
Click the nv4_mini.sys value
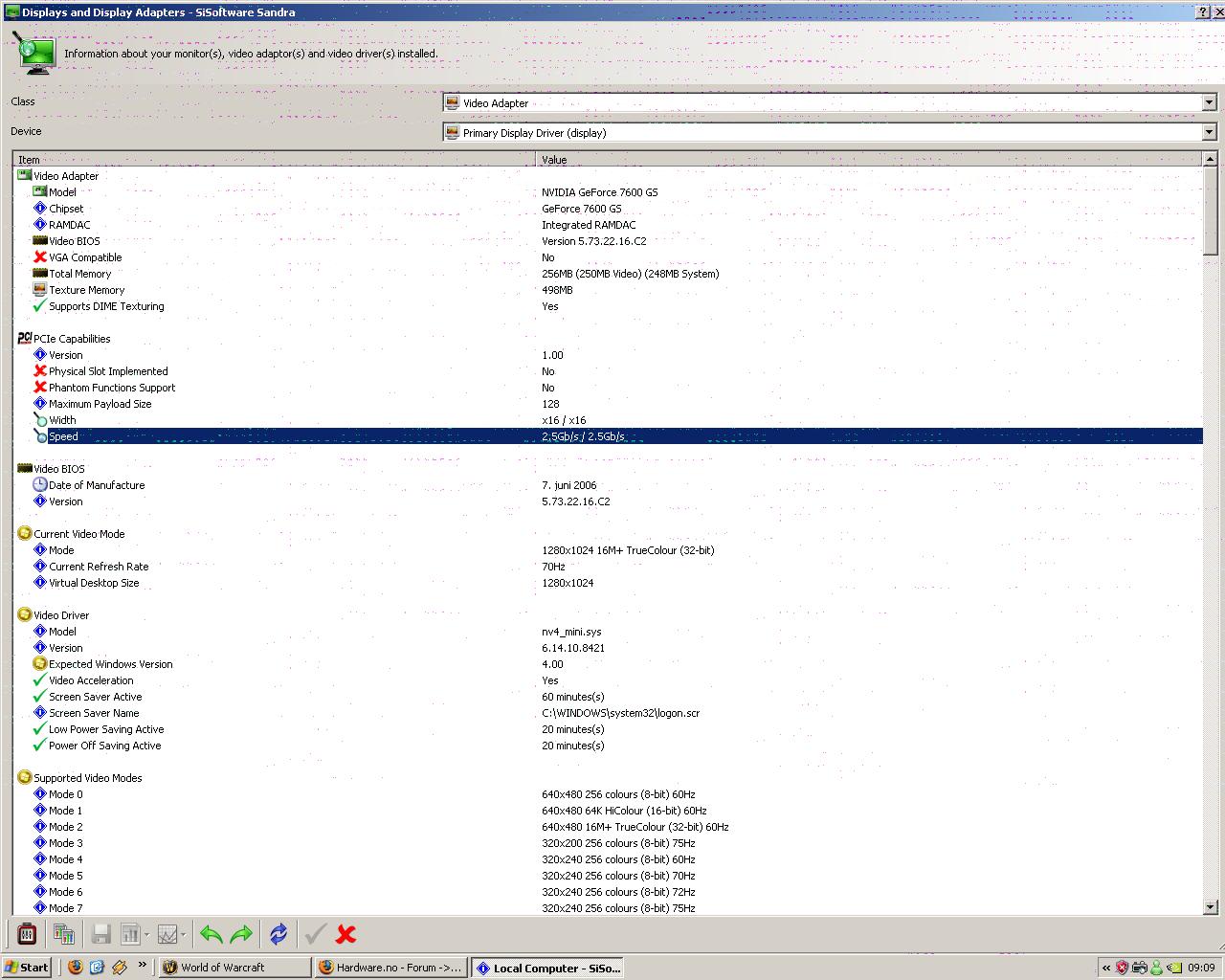point(571,631)
